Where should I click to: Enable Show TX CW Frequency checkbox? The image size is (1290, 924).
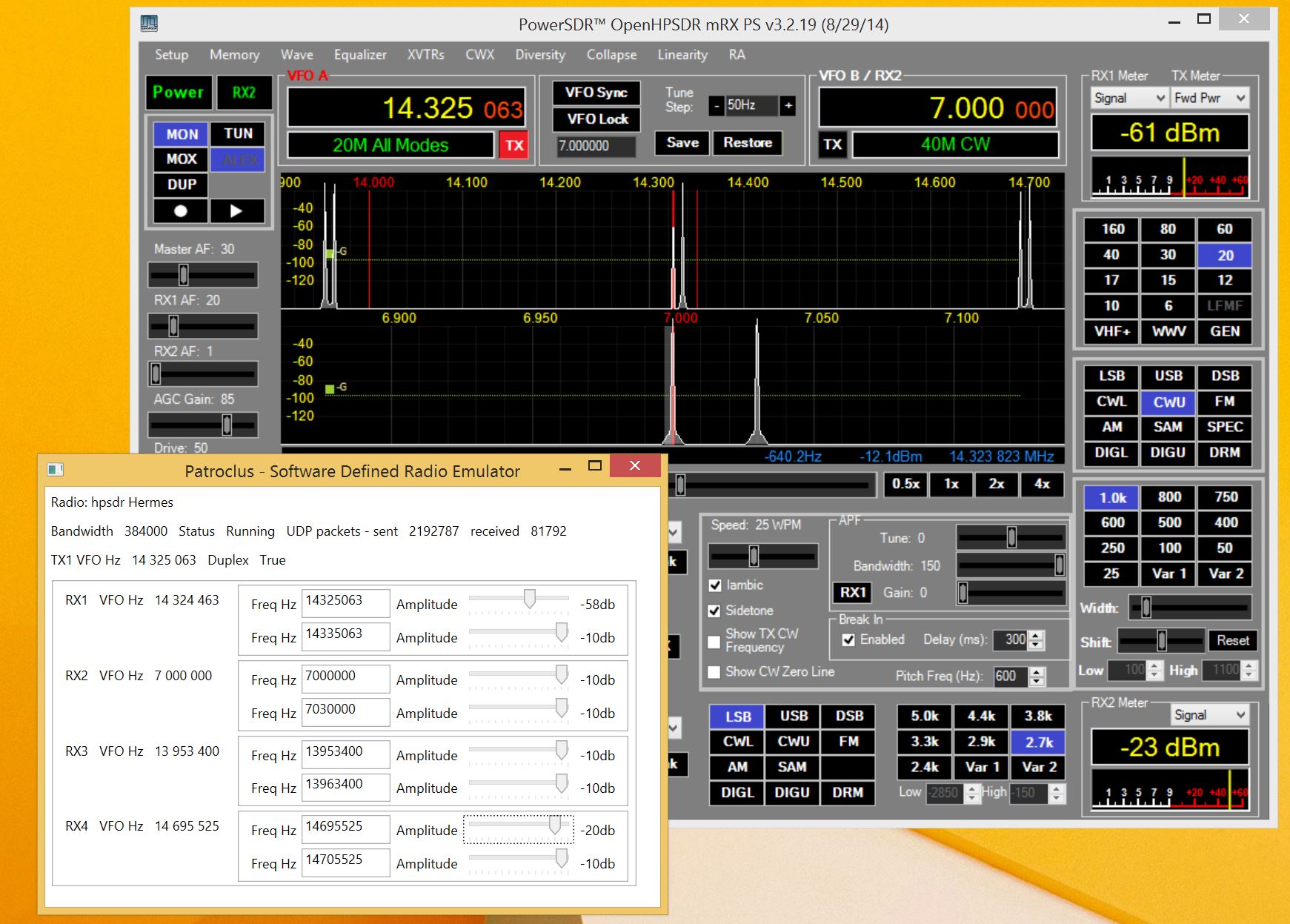point(715,641)
